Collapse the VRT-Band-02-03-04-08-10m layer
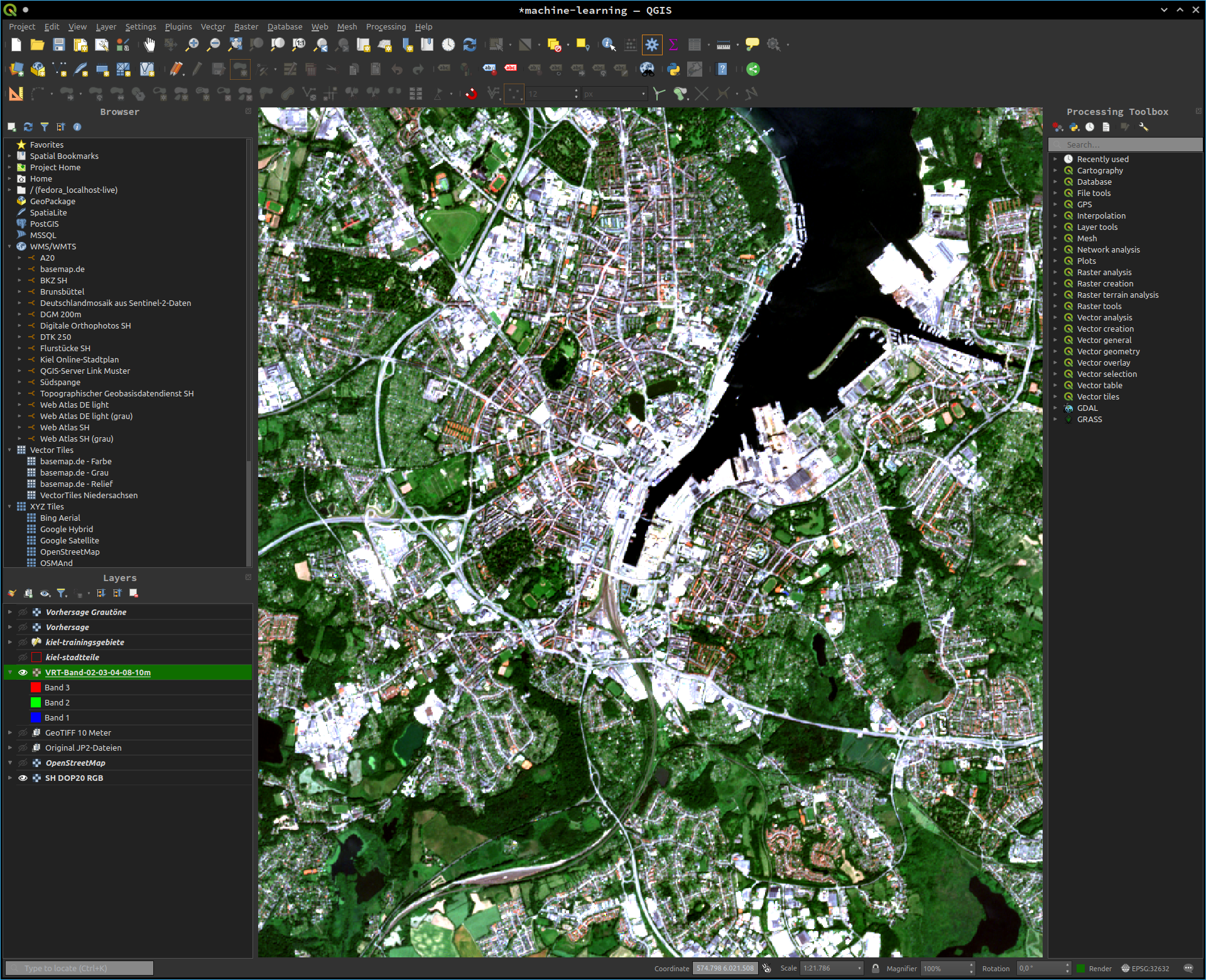Screen dimensions: 1206x980 (x=9, y=672)
